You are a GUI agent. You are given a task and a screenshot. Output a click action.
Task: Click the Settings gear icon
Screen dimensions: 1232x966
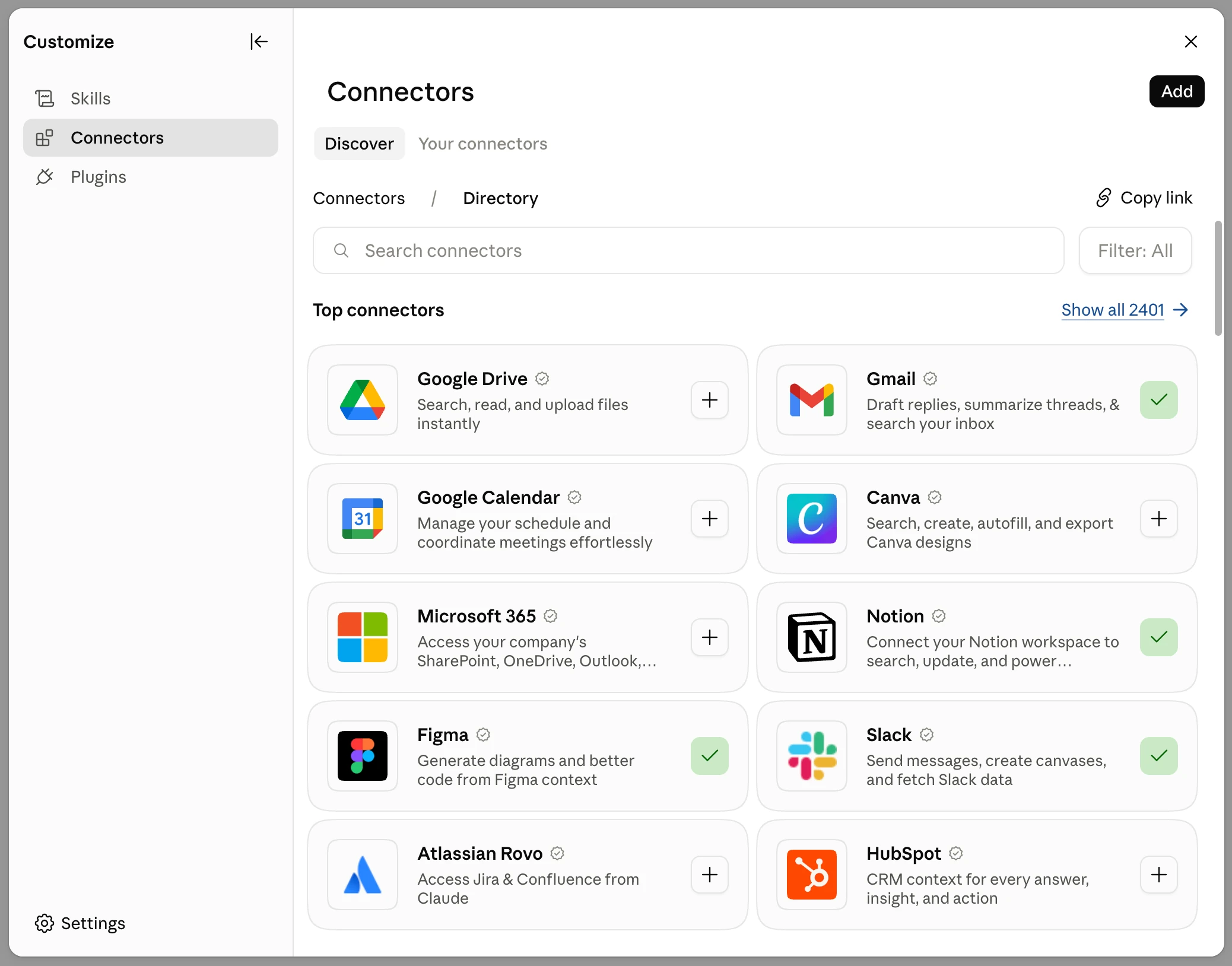point(45,923)
